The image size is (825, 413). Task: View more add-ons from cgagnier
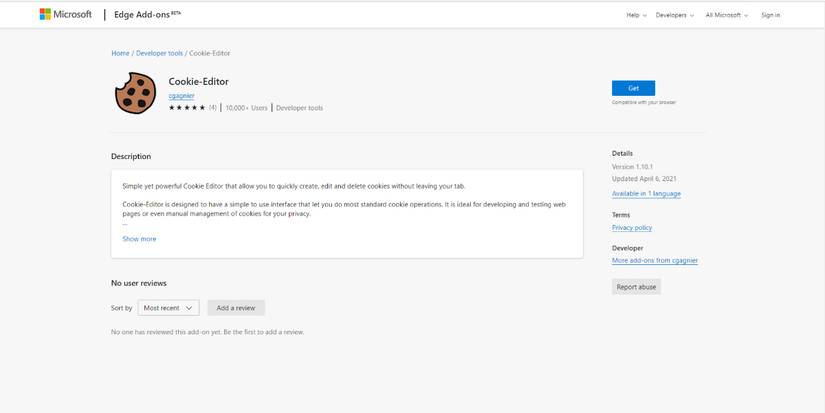point(654,260)
